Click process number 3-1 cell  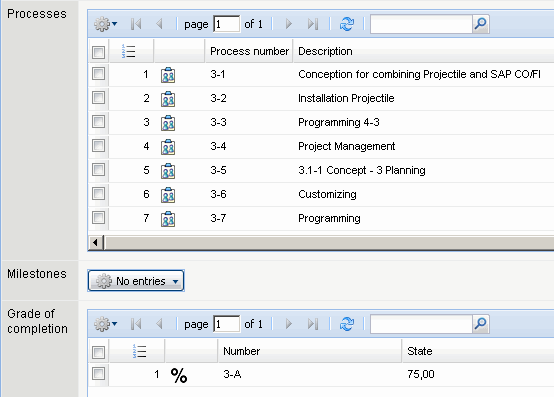coord(218,74)
